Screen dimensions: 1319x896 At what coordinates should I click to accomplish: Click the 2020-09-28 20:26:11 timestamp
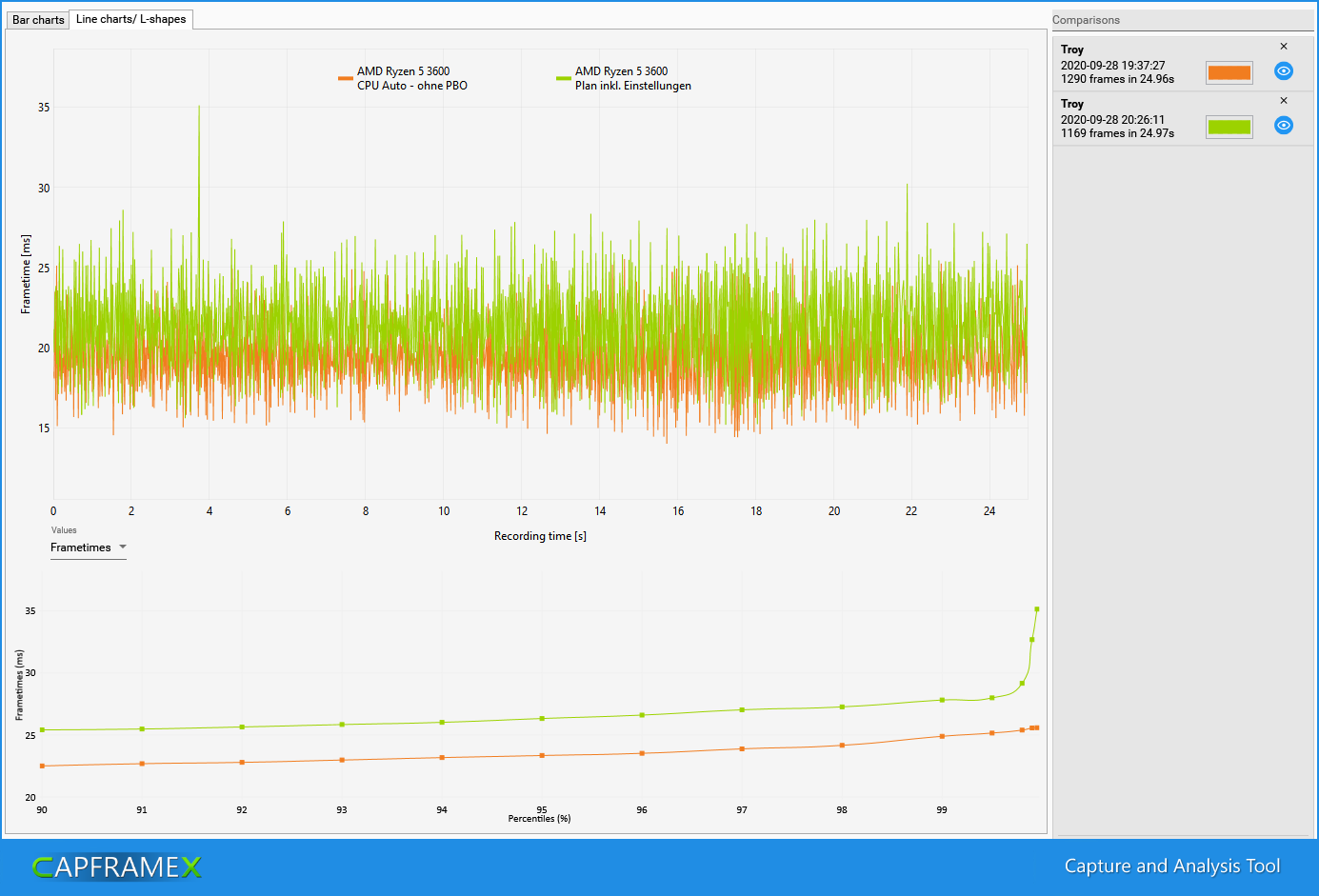1112,120
